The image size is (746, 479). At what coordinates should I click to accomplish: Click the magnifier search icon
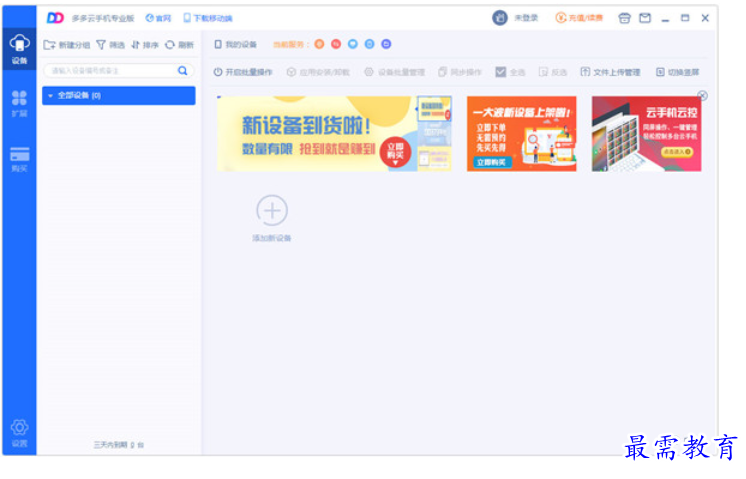pos(183,70)
